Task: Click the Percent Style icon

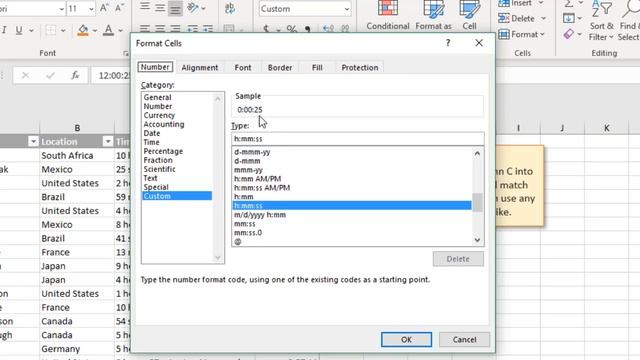Action: click(291, 29)
